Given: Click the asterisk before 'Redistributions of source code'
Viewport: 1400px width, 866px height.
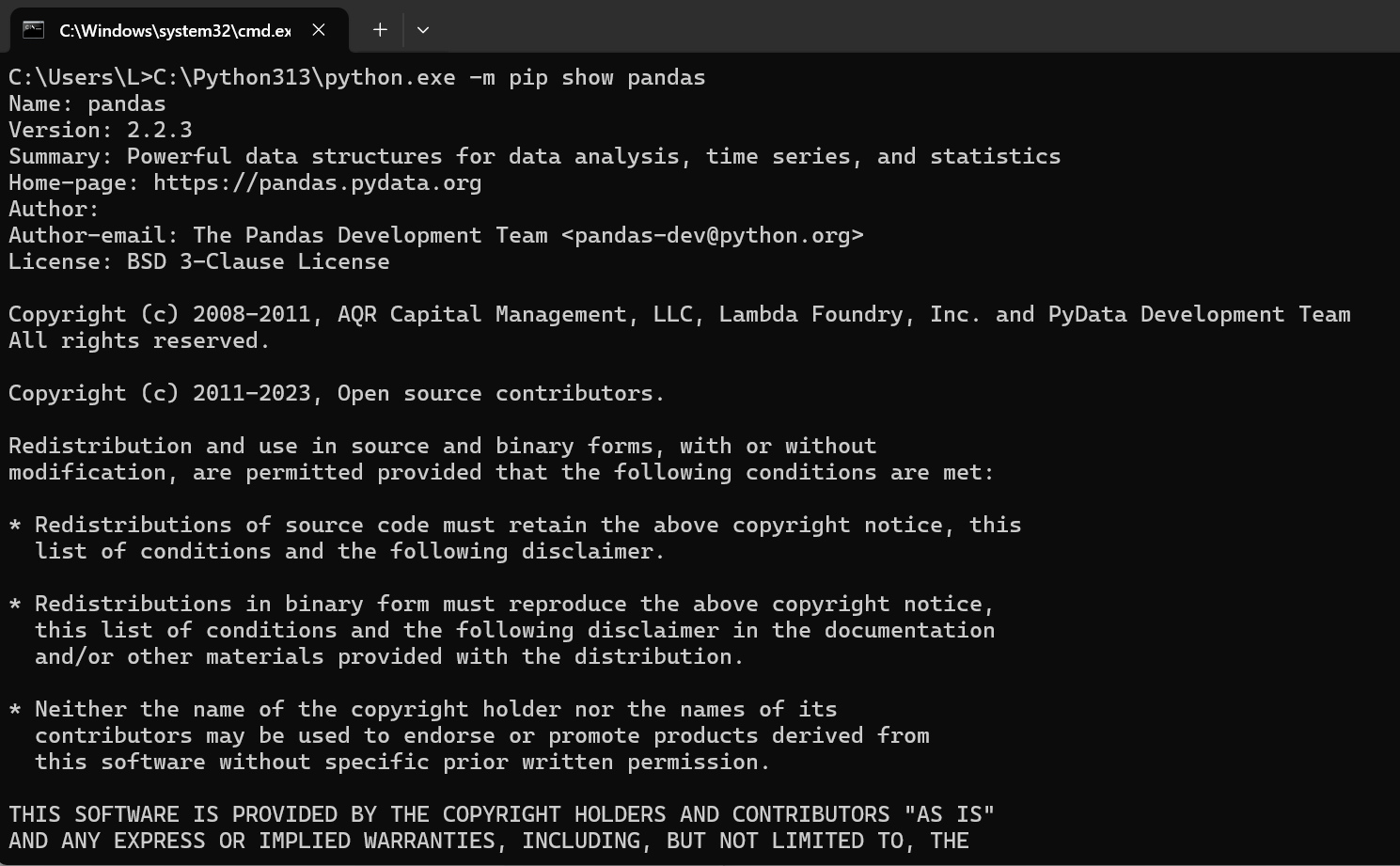Looking at the screenshot, I should point(15,526).
